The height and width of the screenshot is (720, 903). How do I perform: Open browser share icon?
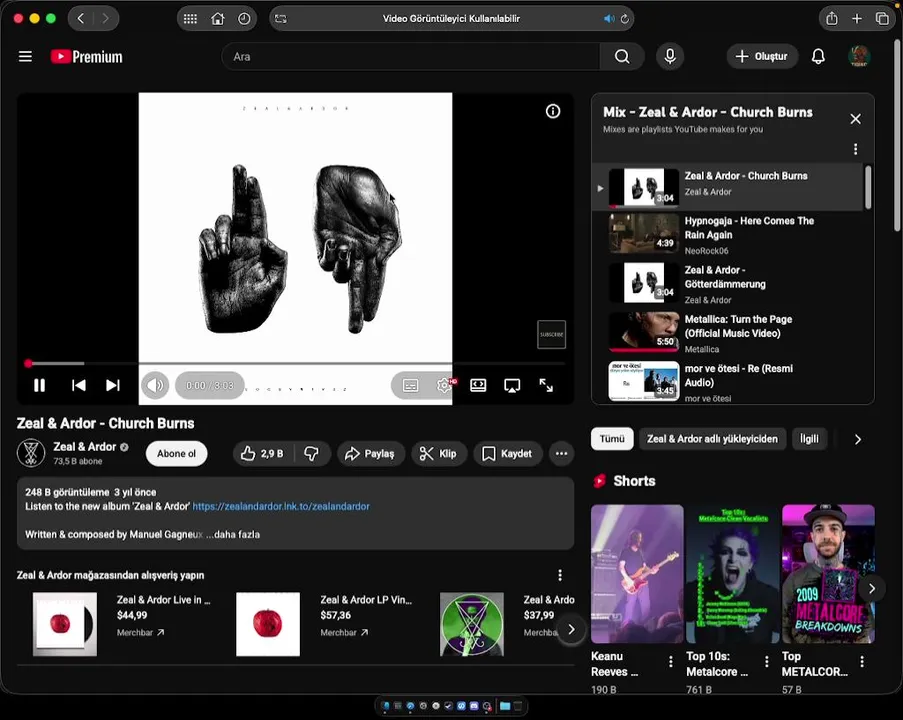click(x=832, y=18)
